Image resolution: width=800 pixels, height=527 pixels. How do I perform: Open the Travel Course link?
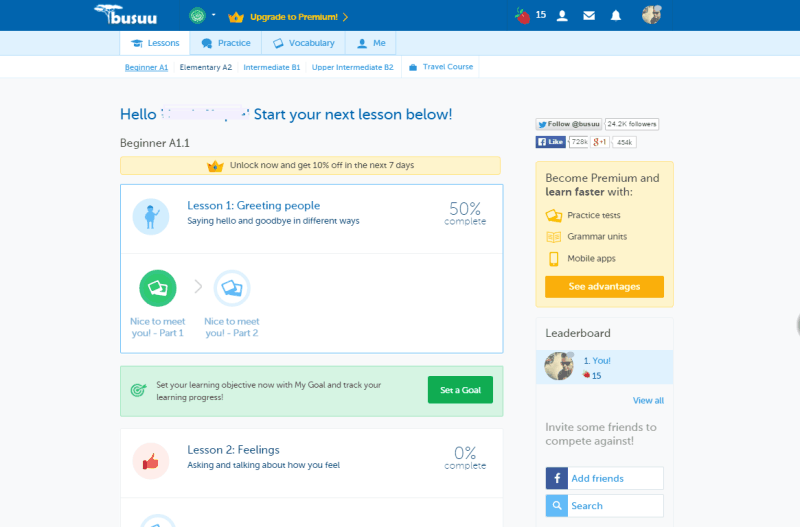pos(447,67)
